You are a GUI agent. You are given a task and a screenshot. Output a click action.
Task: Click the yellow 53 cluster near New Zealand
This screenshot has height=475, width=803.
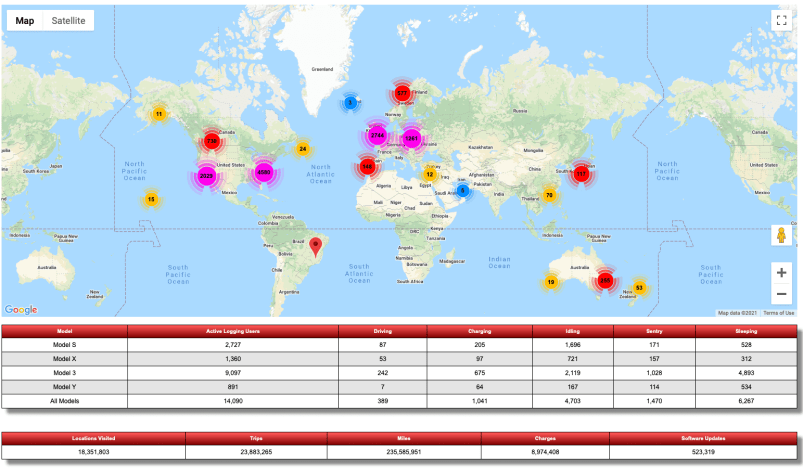639,288
